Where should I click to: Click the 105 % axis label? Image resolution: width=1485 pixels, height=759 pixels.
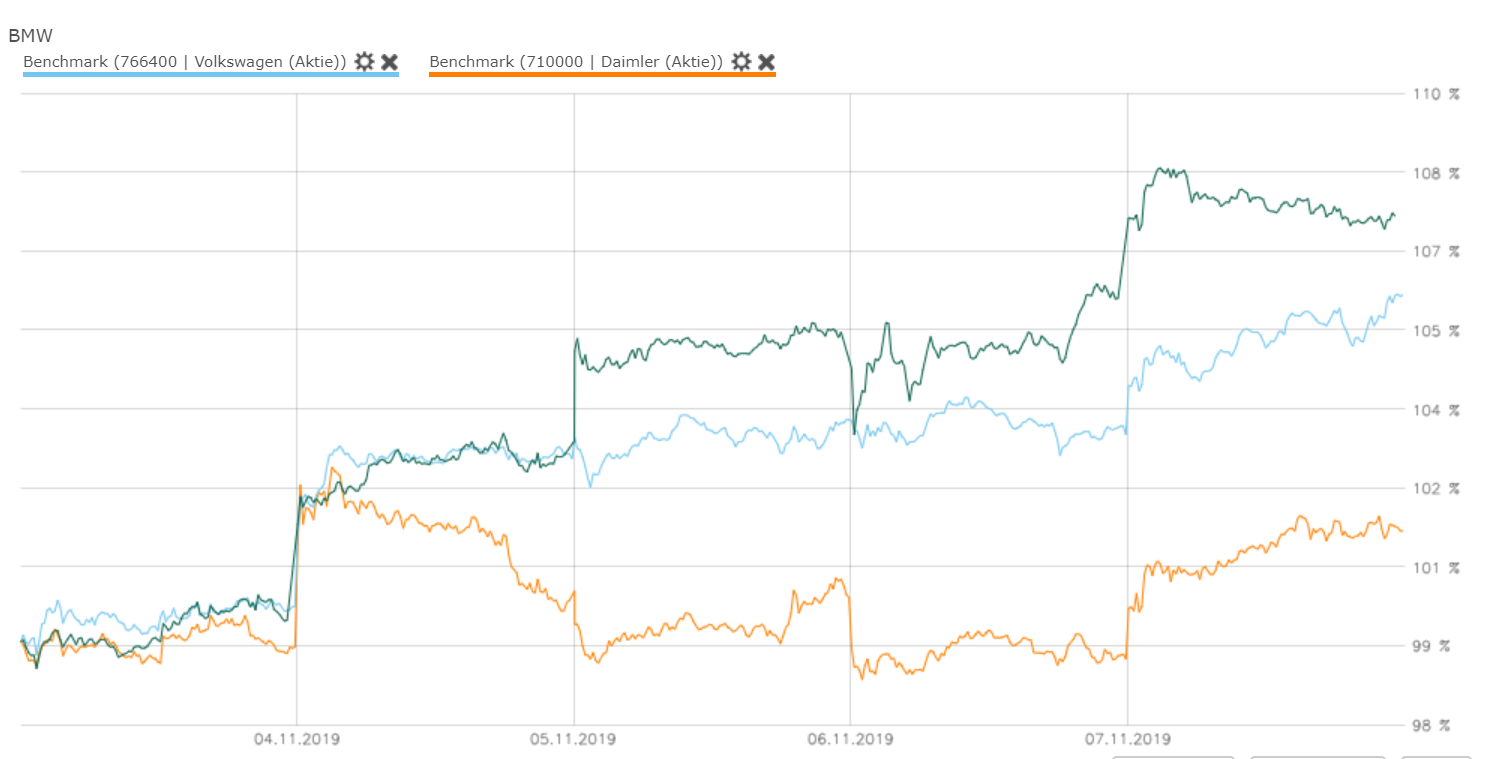pos(1435,330)
